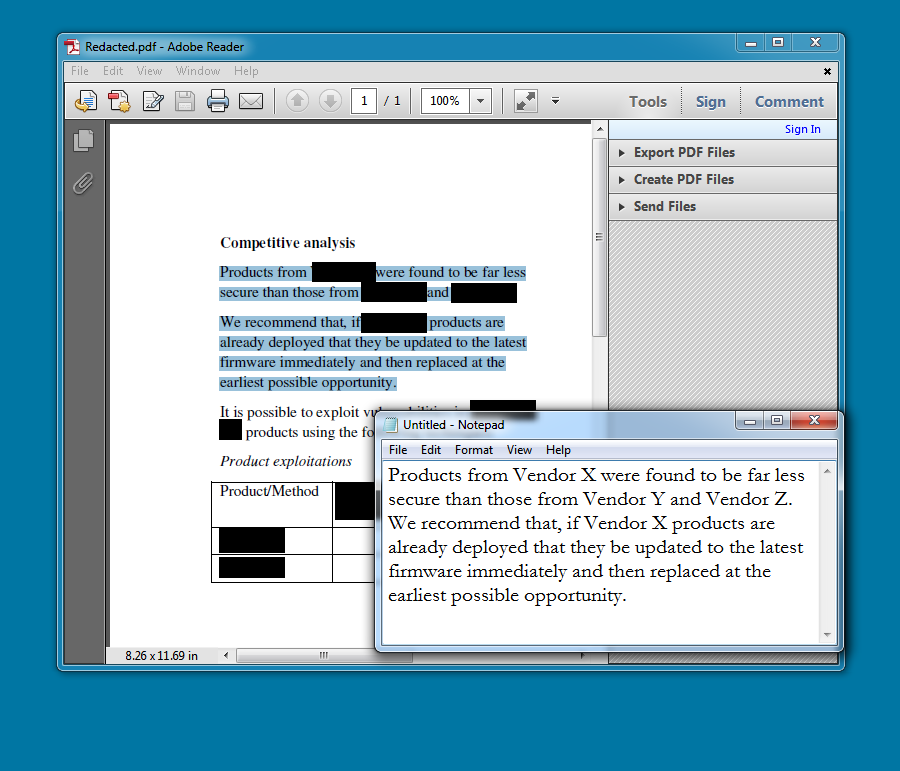The width and height of the screenshot is (900, 771).
Task: Click scroll-up arrow of PDF vertical scrollbar
Action: tap(600, 129)
